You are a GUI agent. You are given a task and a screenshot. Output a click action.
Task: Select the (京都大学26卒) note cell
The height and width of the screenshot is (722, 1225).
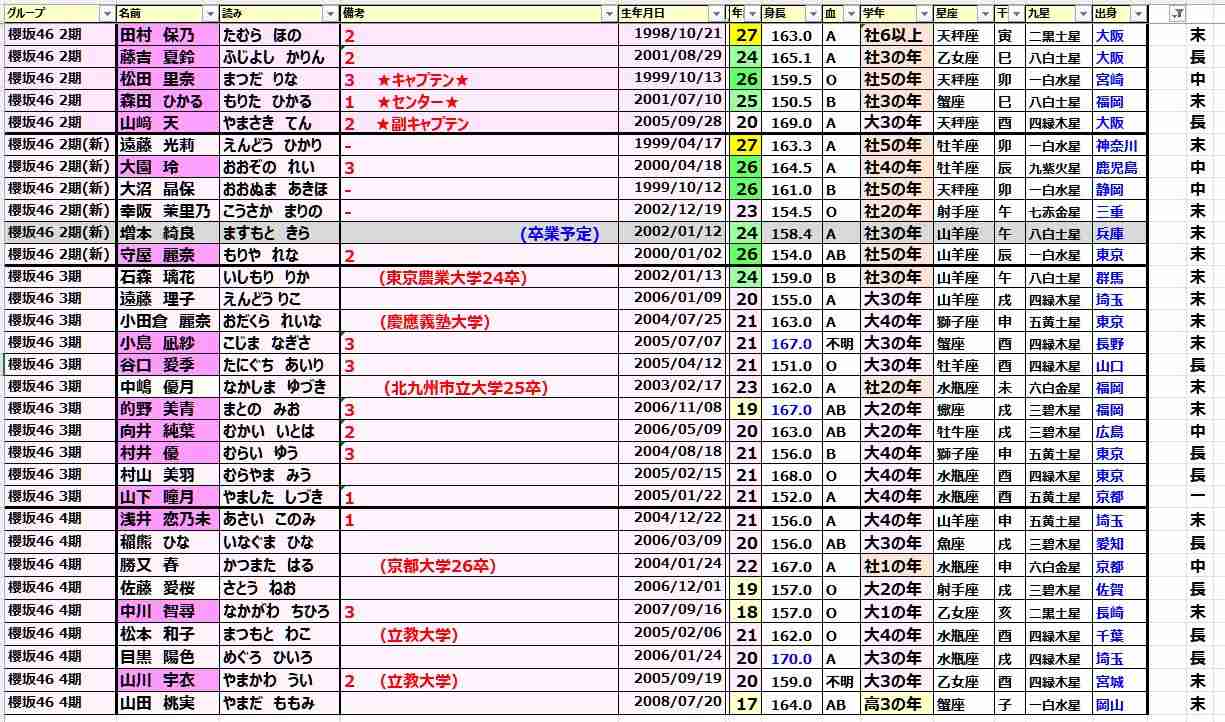(x=479, y=566)
